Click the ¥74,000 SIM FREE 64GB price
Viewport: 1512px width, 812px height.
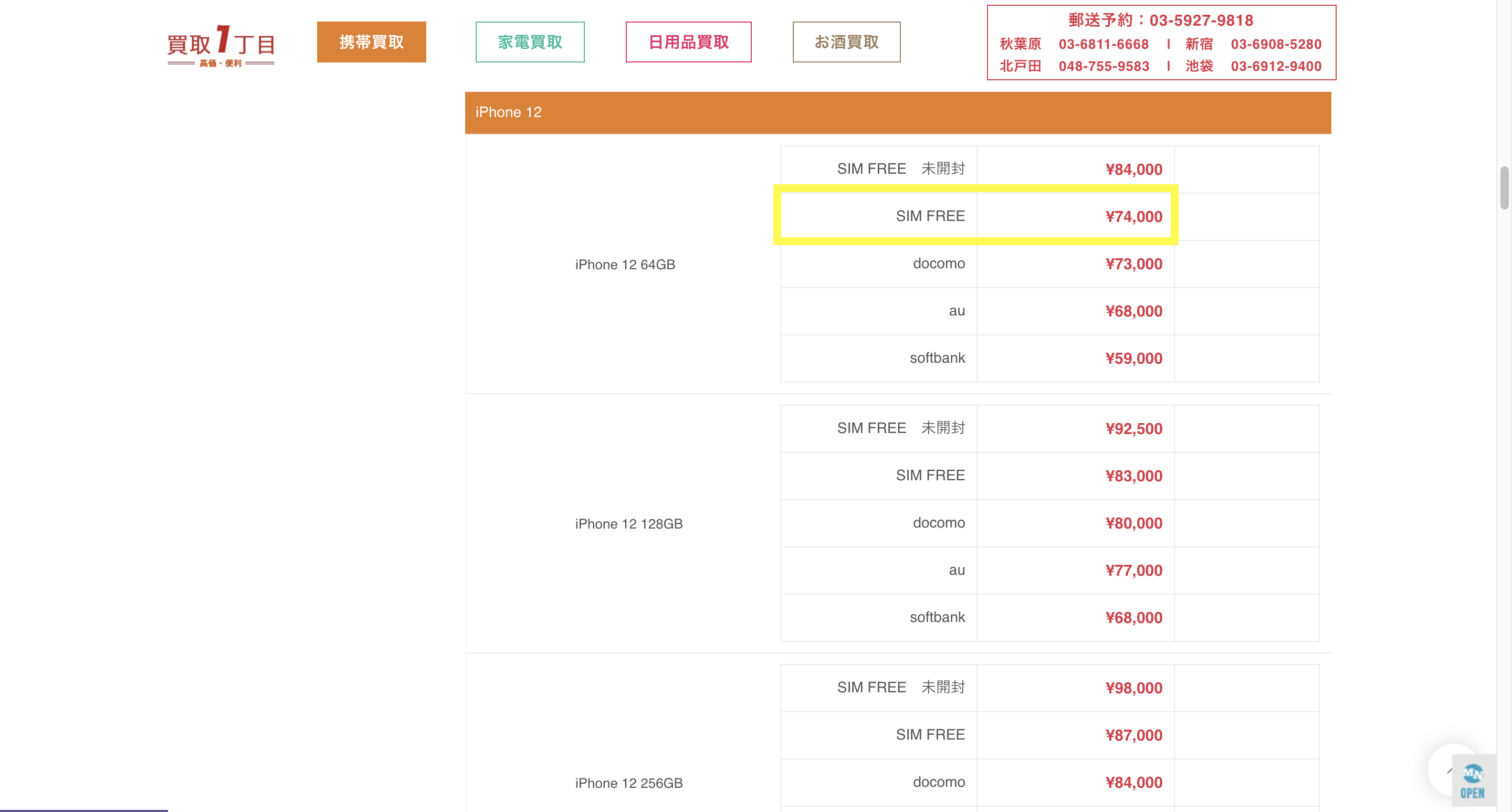click(1133, 216)
